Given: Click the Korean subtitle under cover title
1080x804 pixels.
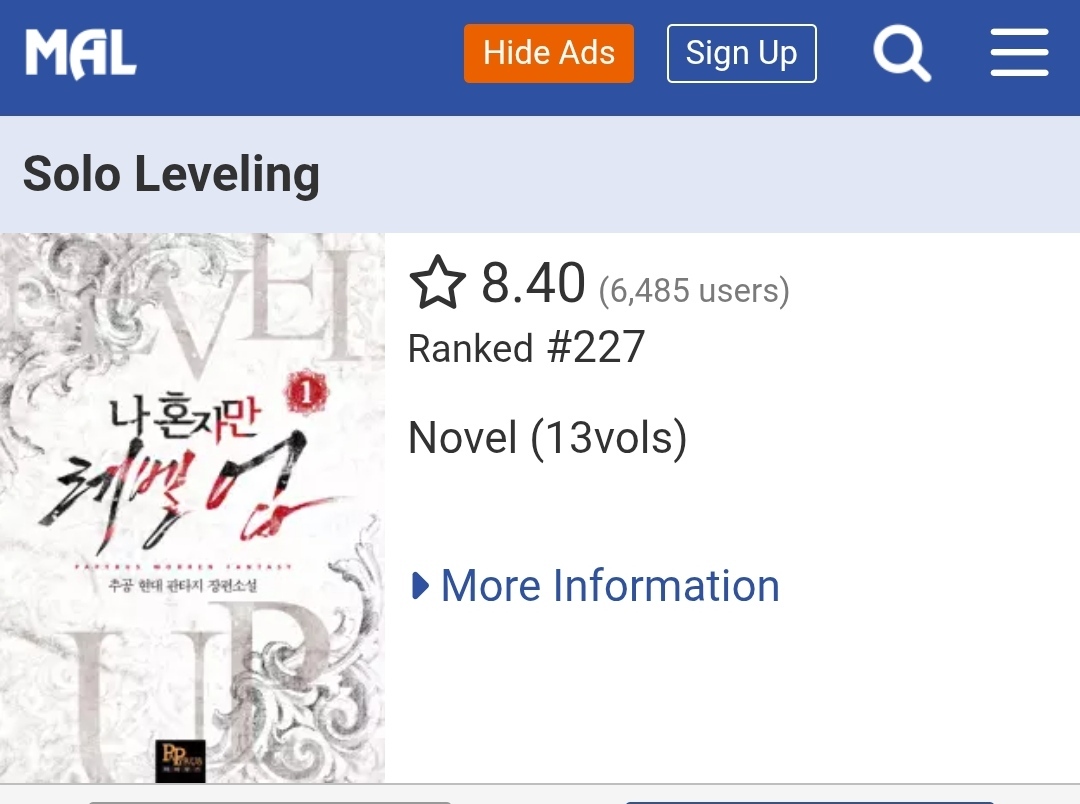Looking at the screenshot, I should point(183,586).
